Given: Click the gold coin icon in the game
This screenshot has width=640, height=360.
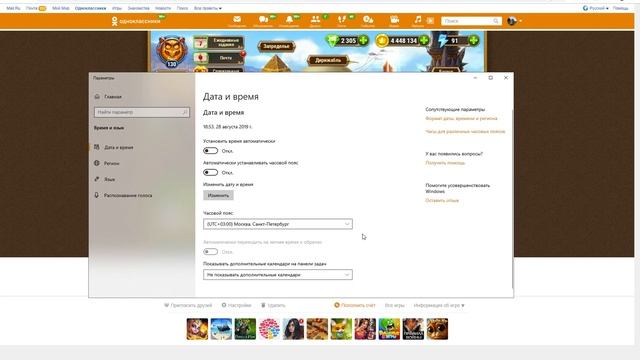Looking at the screenshot, I should [x=382, y=40].
